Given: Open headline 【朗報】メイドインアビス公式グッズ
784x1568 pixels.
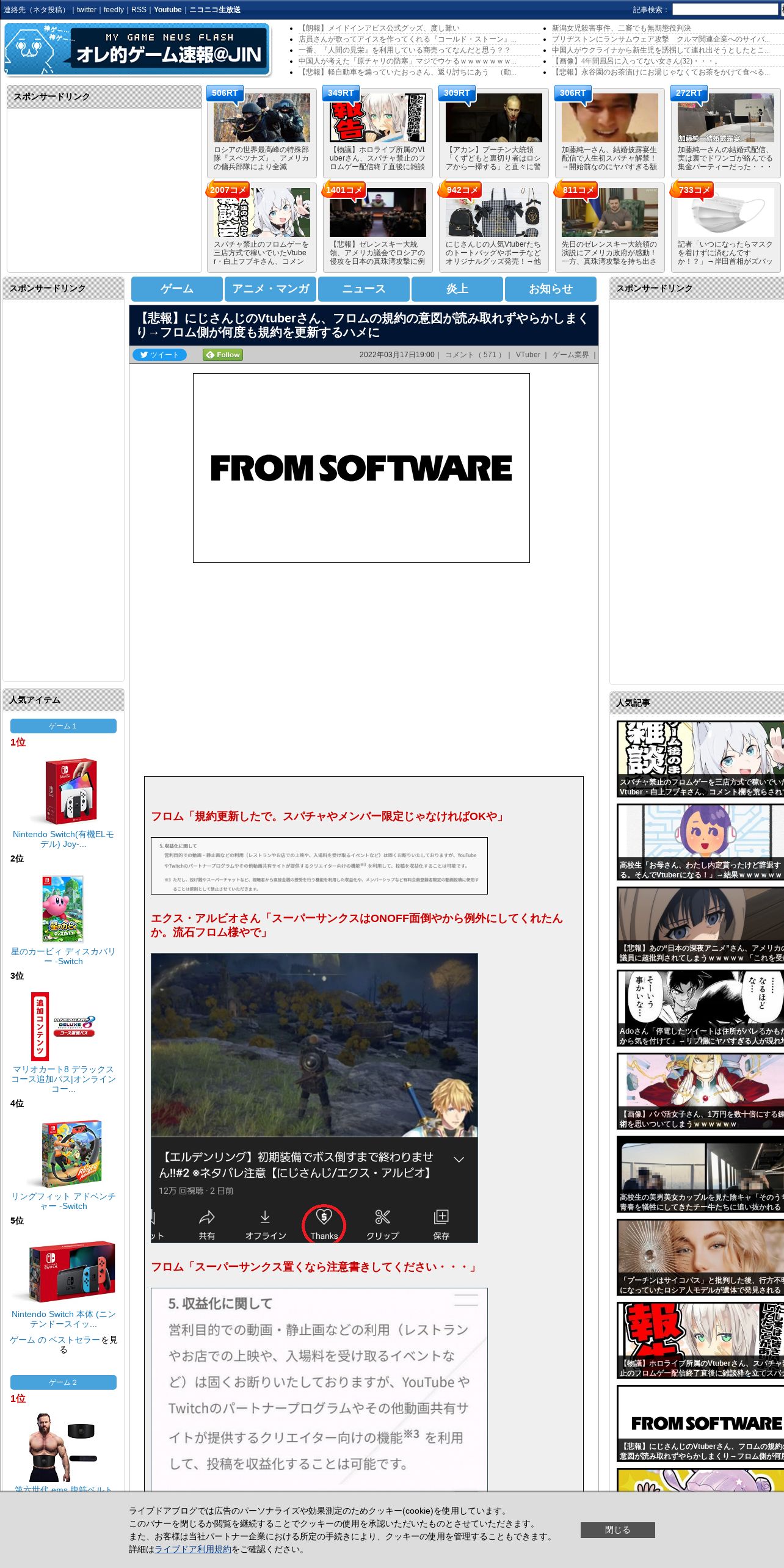Looking at the screenshot, I should pyautogui.click(x=379, y=28).
